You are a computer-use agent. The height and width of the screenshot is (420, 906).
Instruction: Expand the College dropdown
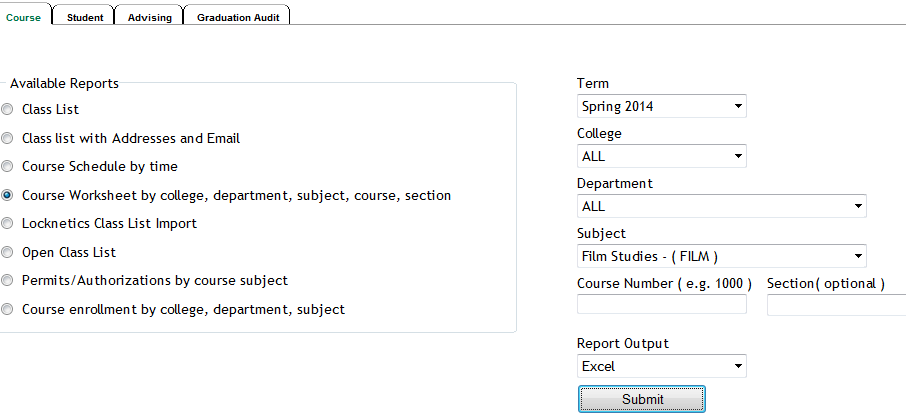click(x=661, y=156)
